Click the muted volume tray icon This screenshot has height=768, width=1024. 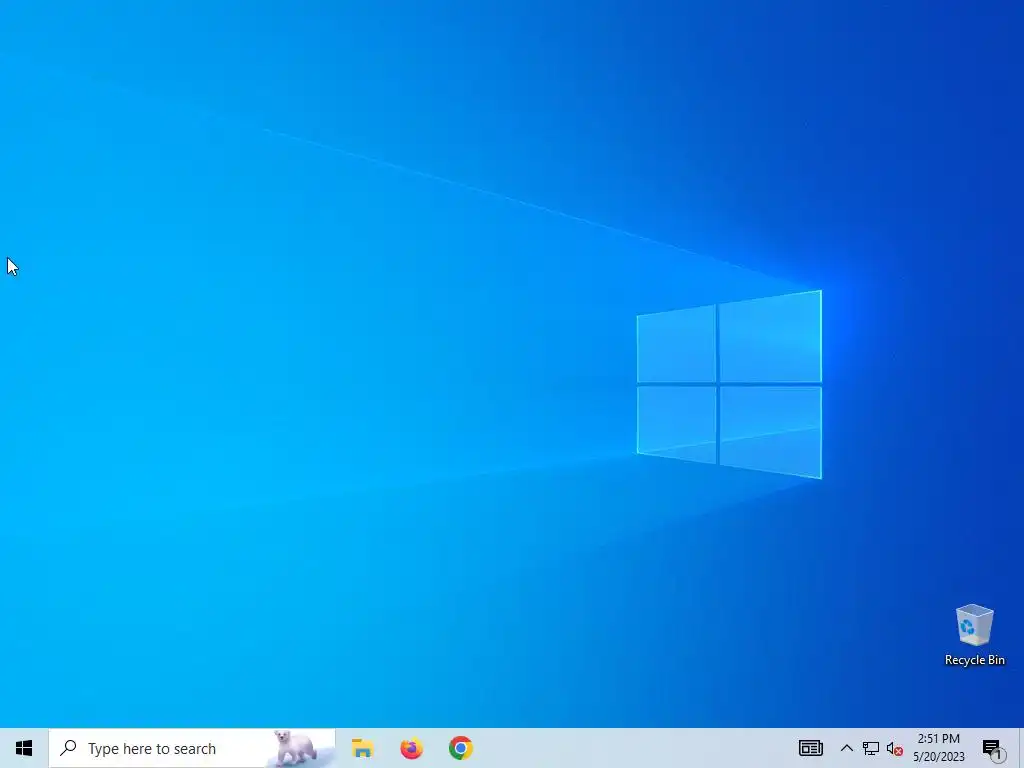[x=895, y=749]
